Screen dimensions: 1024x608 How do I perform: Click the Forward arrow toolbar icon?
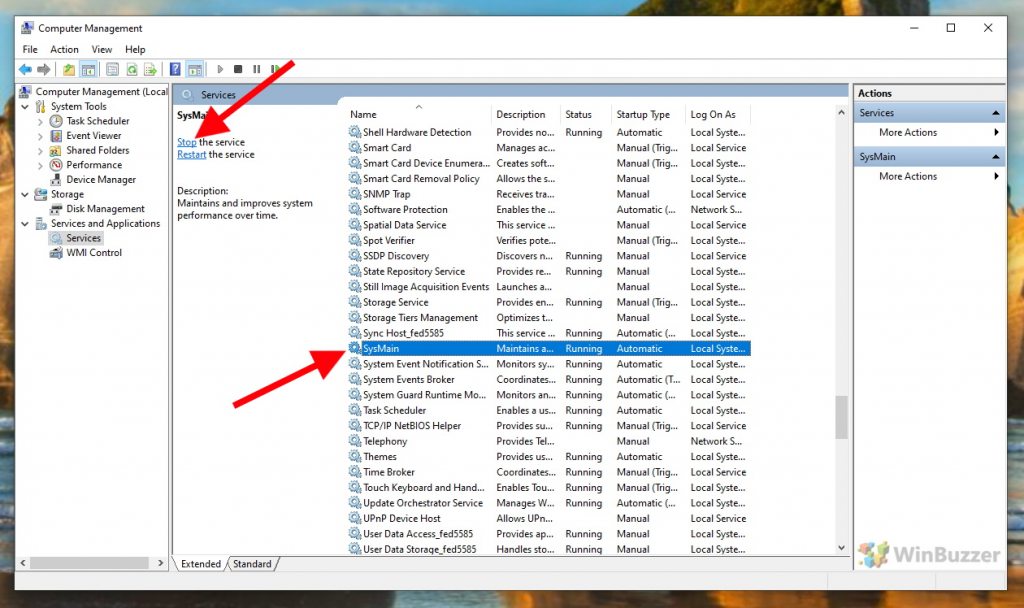pos(44,69)
